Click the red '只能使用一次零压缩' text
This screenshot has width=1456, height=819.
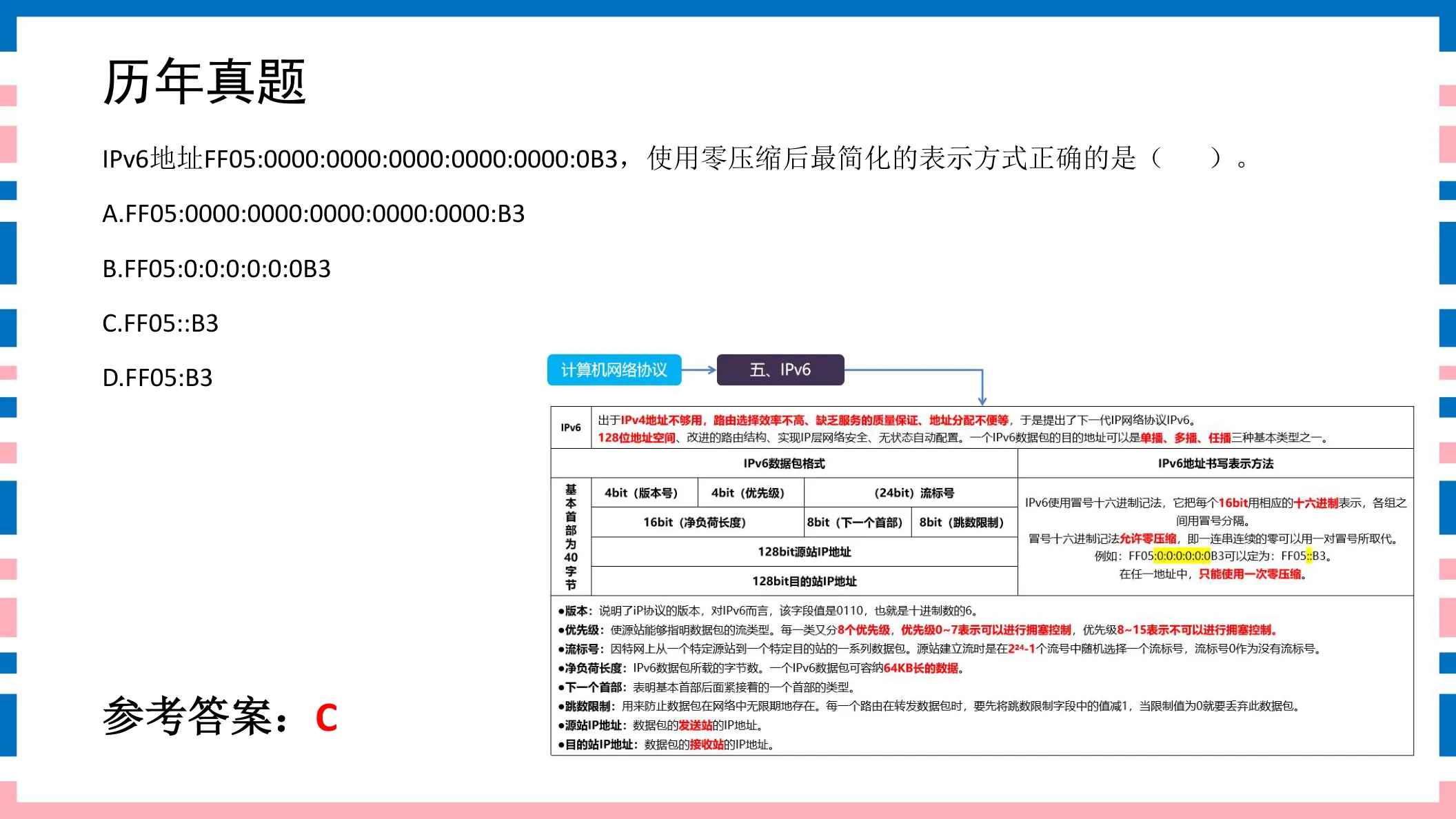tap(1250, 574)
